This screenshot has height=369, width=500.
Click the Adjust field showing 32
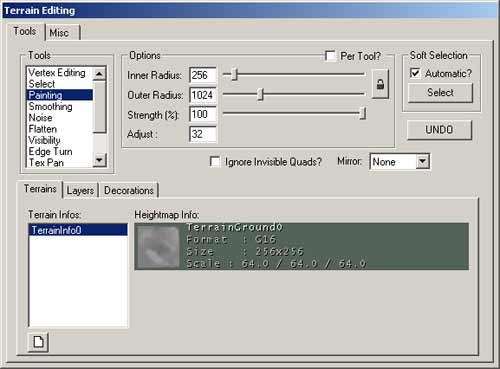pos(203,134)
